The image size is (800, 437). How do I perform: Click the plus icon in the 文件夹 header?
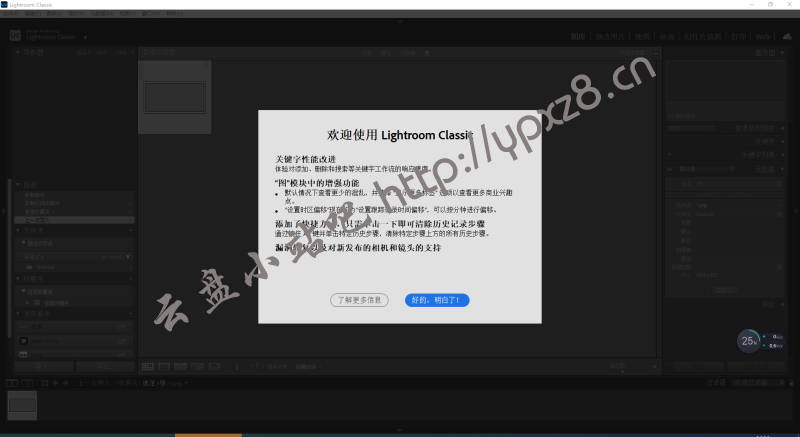pyautogui.click(x=130, y=231)
